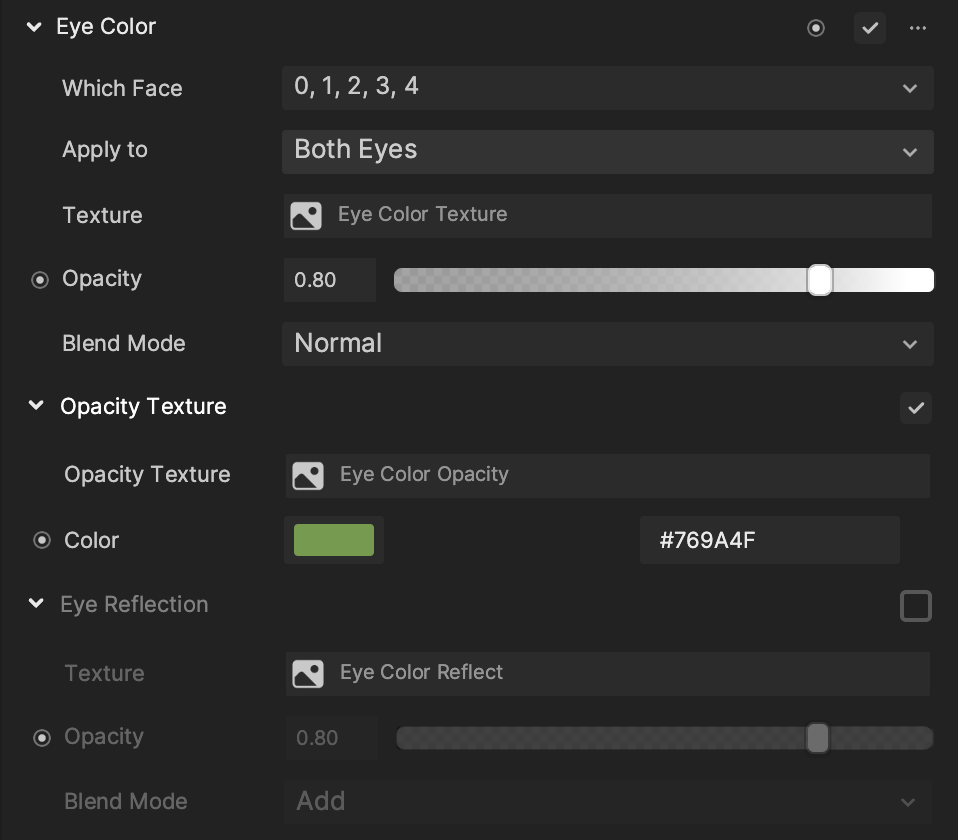958x840 pixels.
Task: Select the Eye Color Reflect texture field
Action: [608, 674]
